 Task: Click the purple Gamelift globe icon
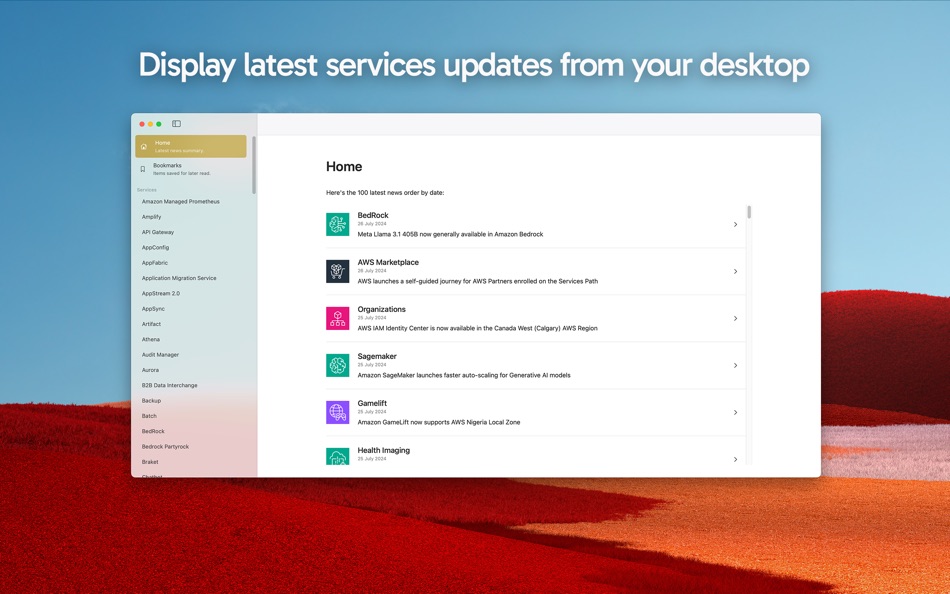(337, 412)
